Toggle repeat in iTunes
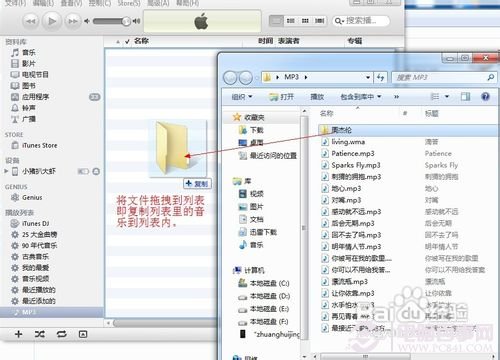Image resolution: width=500 pixels, height=360 pixels. (61, 334)
